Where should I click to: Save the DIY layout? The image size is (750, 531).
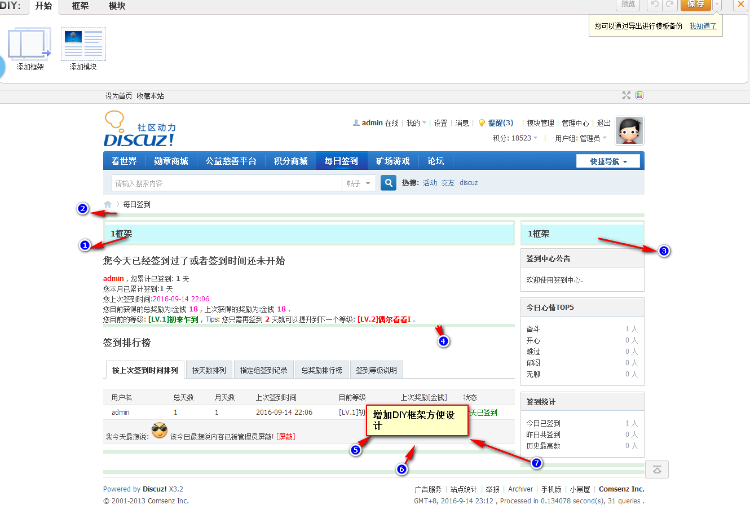click(696, 4)
